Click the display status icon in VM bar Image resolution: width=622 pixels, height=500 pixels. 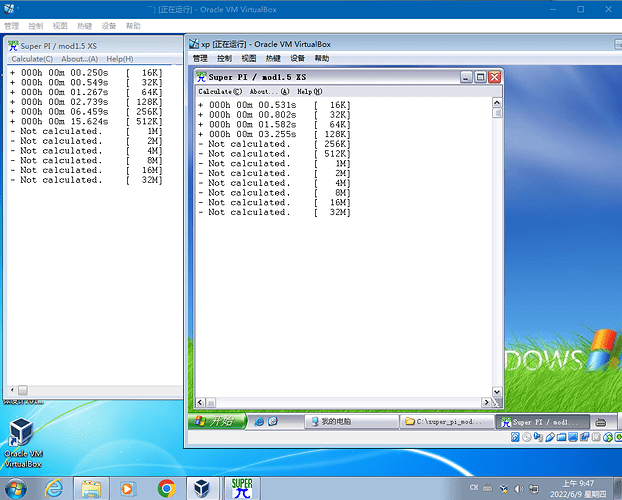click(x=573, y=437)
